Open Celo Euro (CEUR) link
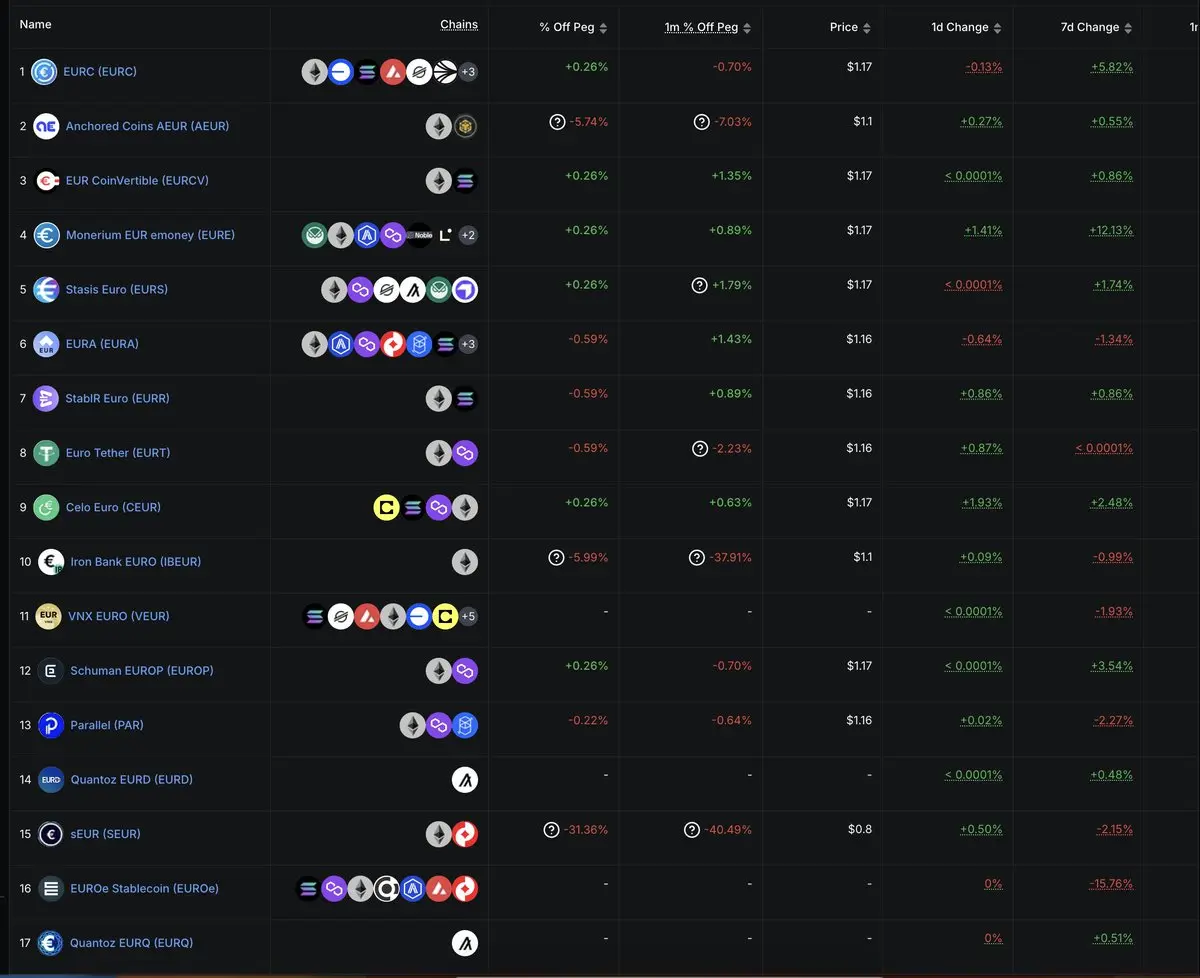1200x978 pixels. tap(113, 508)
